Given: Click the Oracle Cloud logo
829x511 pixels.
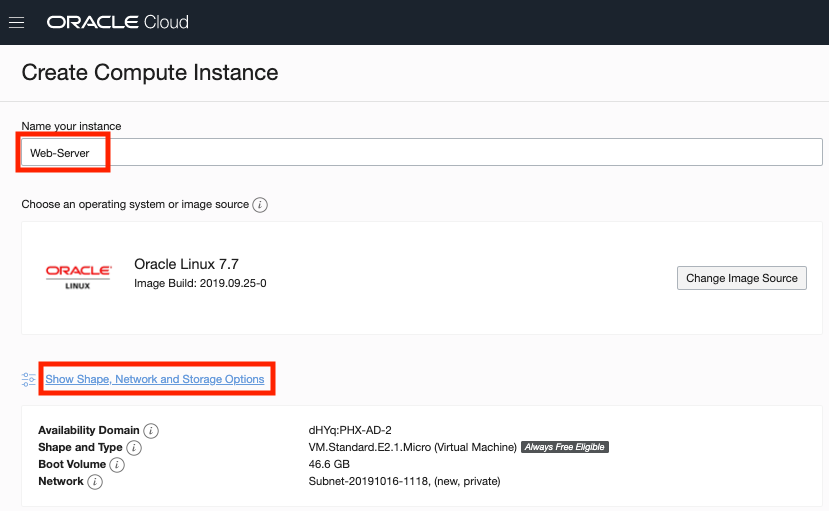Looking at the screenshot, I should [x=117, y=22].
